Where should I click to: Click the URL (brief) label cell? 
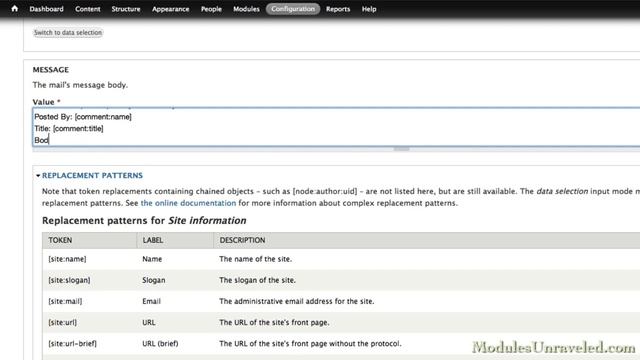click(160, 343)
